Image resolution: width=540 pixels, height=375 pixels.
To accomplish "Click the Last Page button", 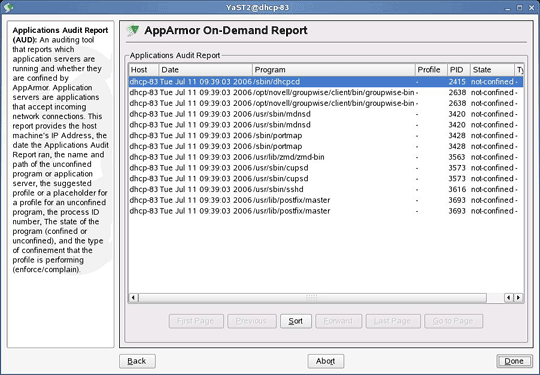I will (393, 321).
